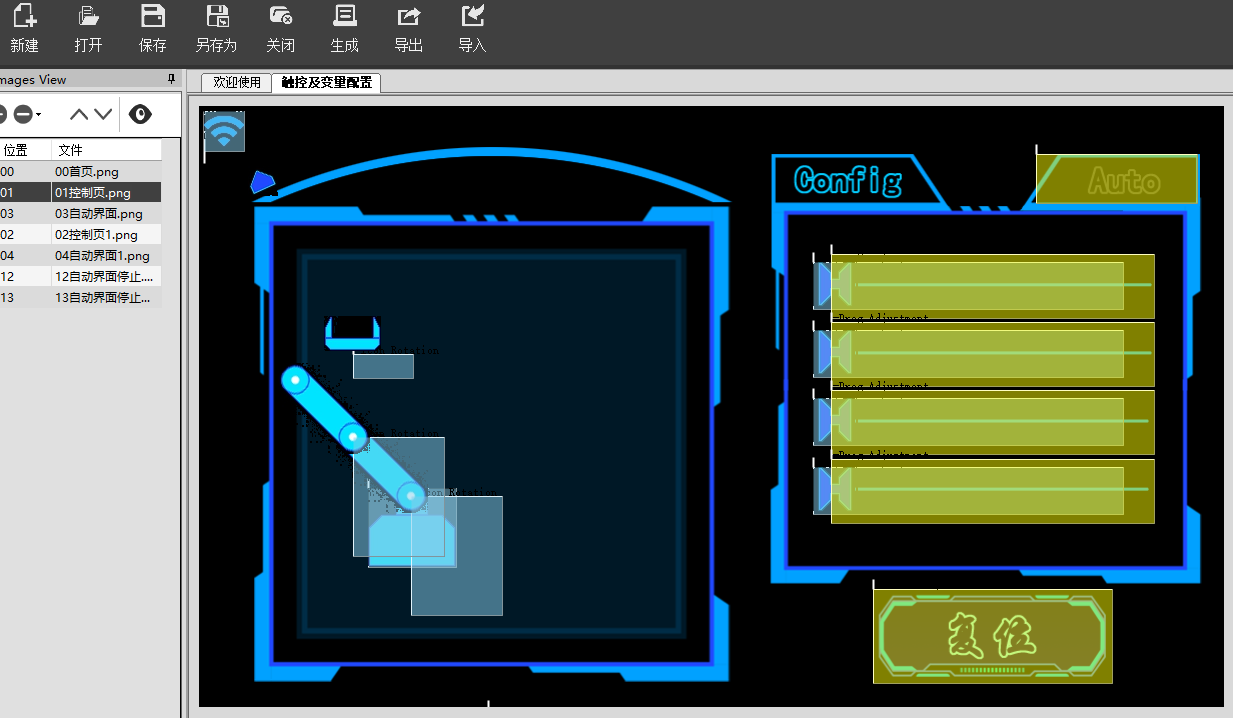Click the 新建 (New) toolbar icon
Image resolution: width=1233 pixels, height=718 pixels.
[x=24, y=16]
